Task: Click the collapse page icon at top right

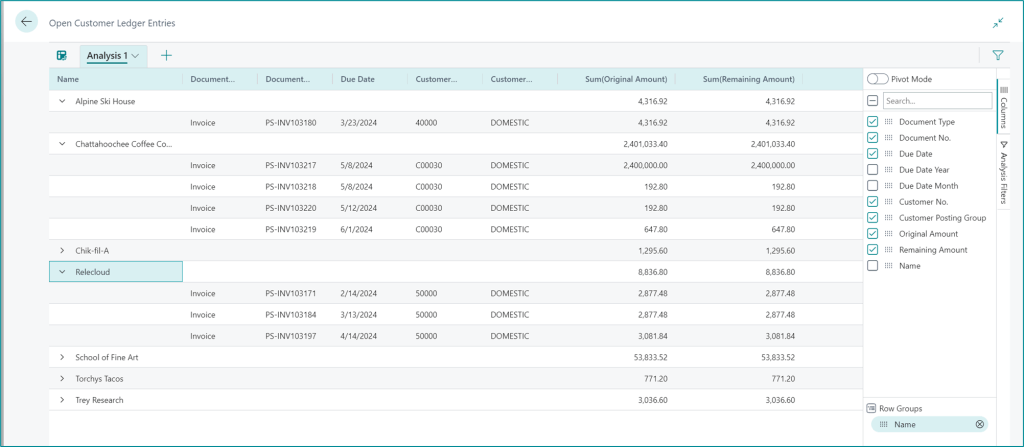Action: (x=997, y=22)
